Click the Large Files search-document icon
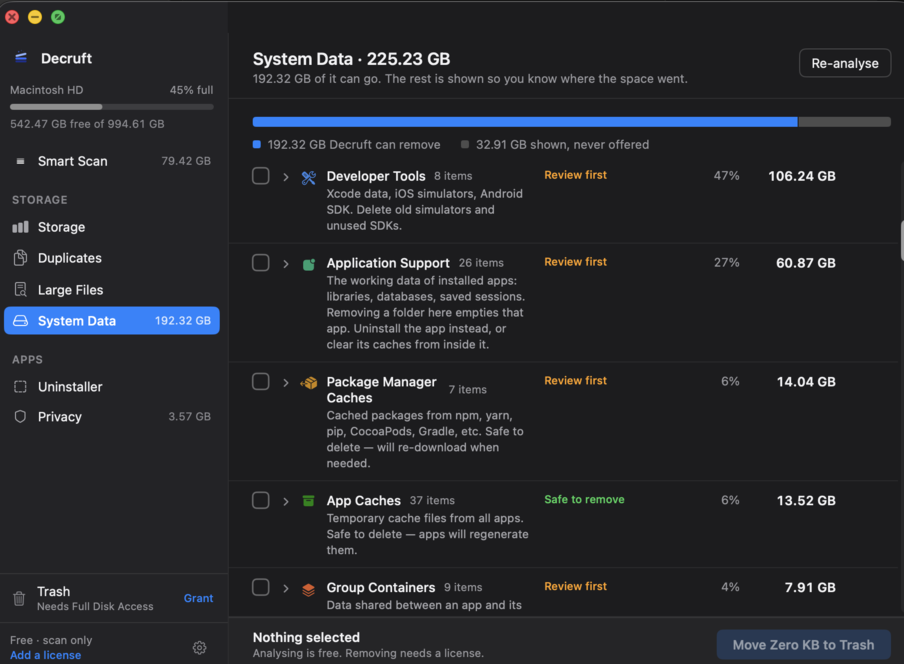The image size is (904, 664). tap(20, 289)
